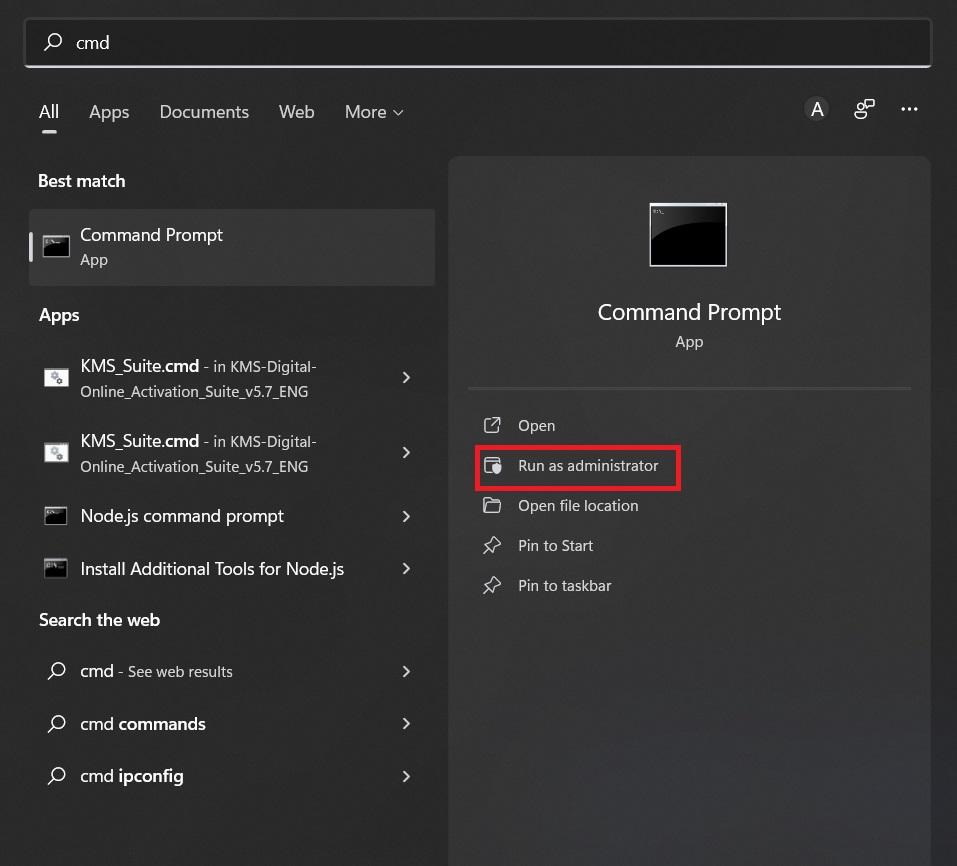The image size is (957, 866).
Task: Open the Command Prompt file location
Action: coord(577,505)
